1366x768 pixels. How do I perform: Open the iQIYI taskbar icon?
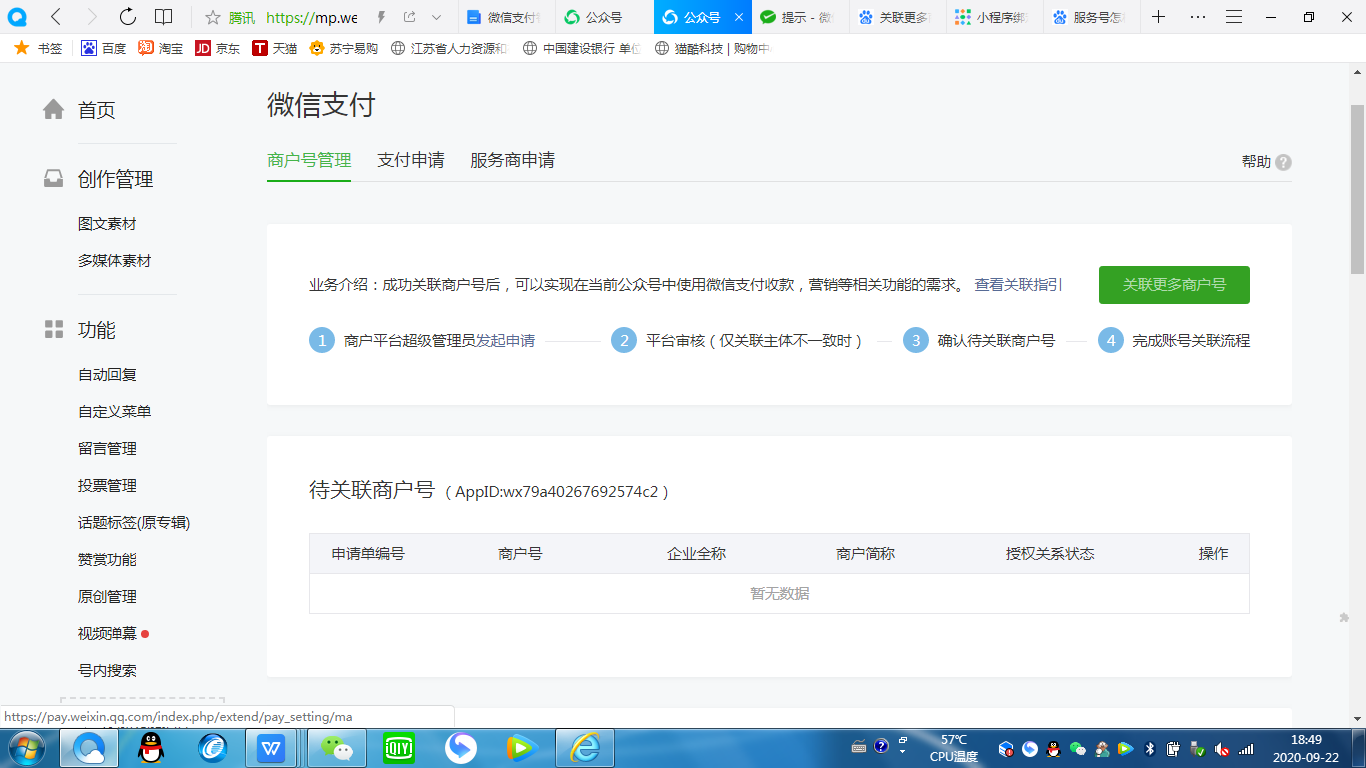click(399, 748)
